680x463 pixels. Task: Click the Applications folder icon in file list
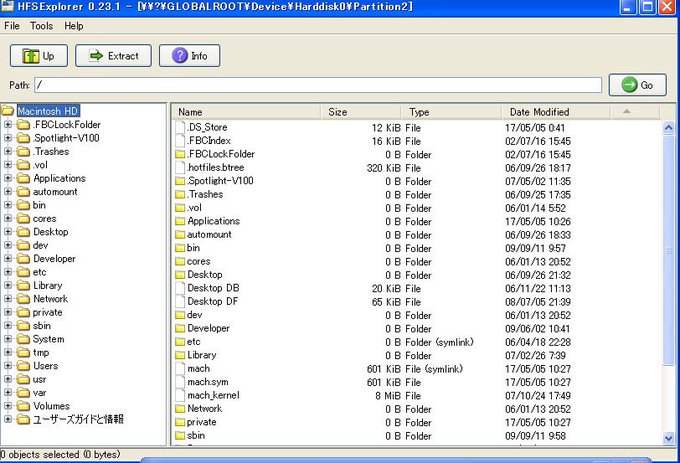click(x=180, y=222)
